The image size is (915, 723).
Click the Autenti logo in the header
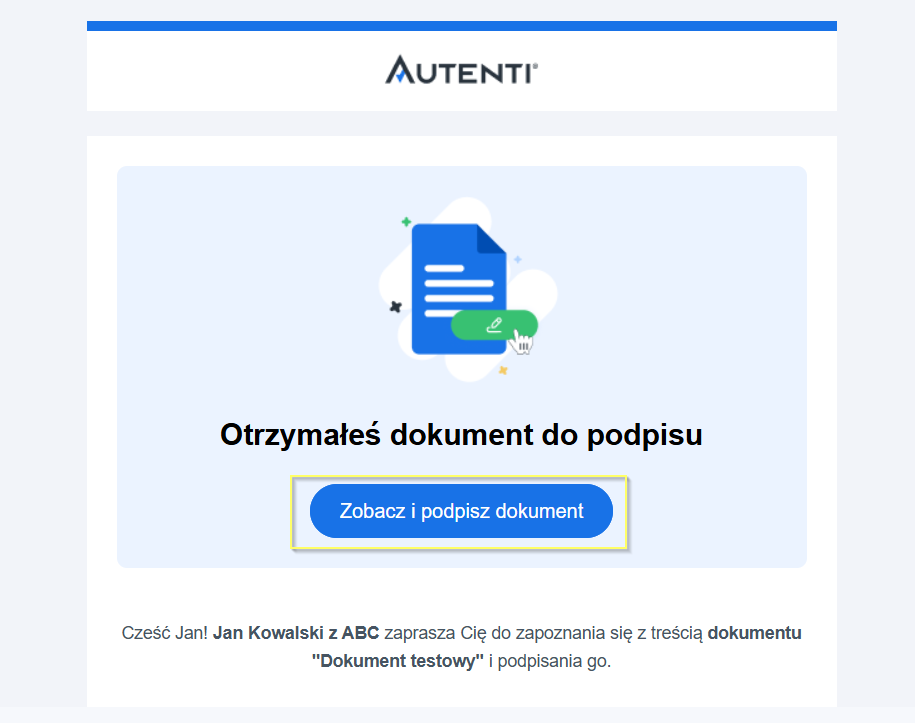(461, 70)
